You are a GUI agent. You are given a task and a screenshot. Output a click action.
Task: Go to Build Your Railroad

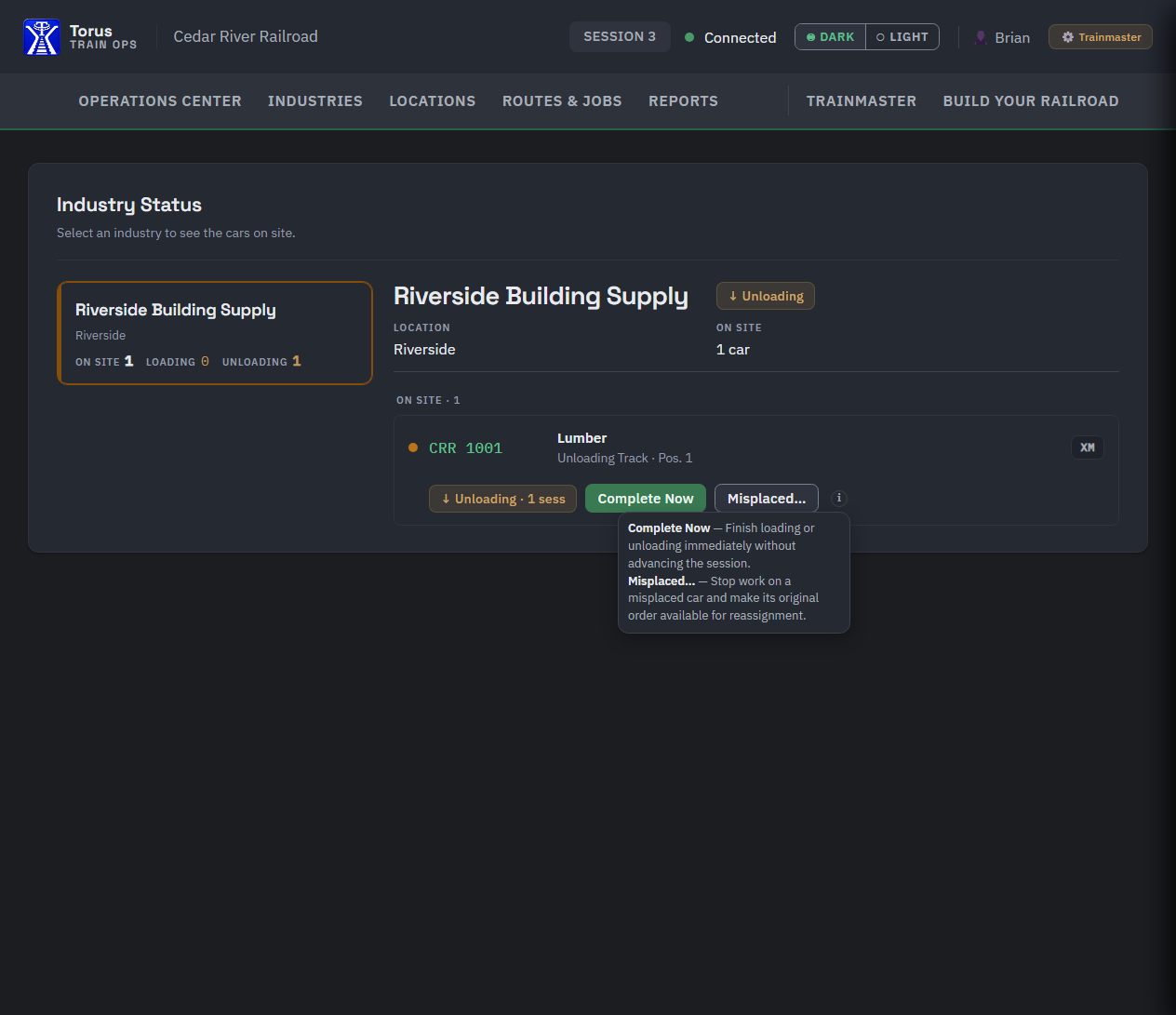point(1031,101)
